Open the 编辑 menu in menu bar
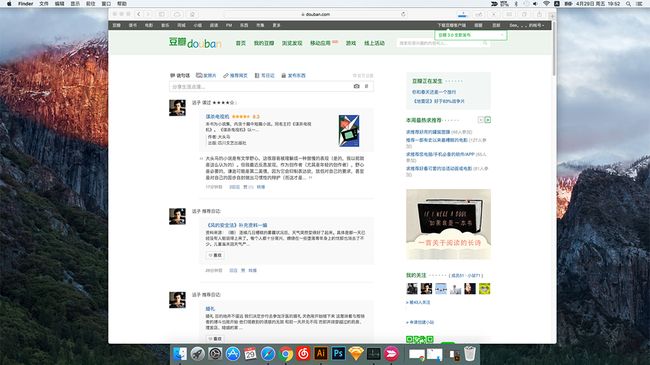Viewport: 650px width, 365px height. pos(59,3)
